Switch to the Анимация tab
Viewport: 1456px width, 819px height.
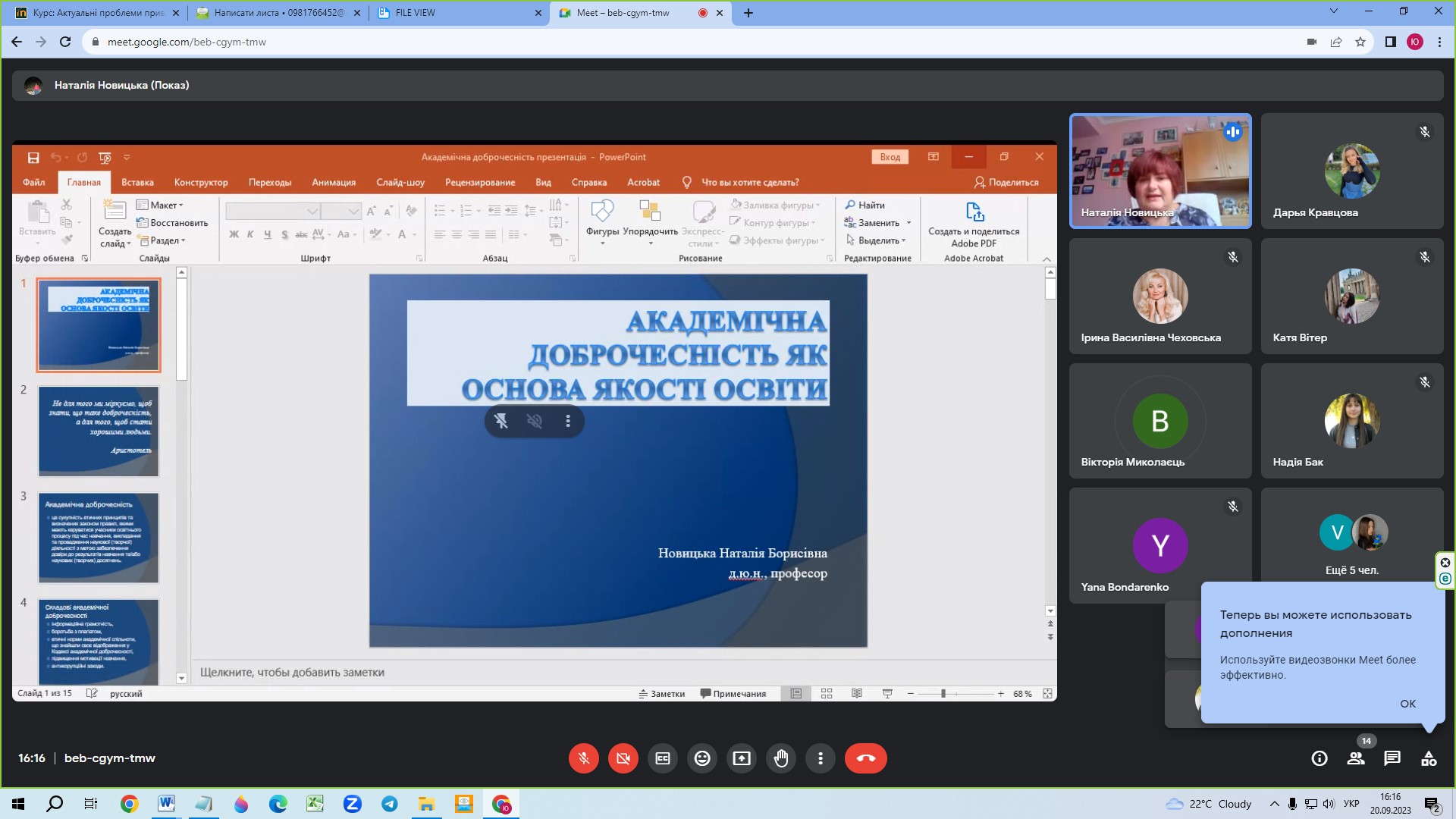(x=334, y=182)
